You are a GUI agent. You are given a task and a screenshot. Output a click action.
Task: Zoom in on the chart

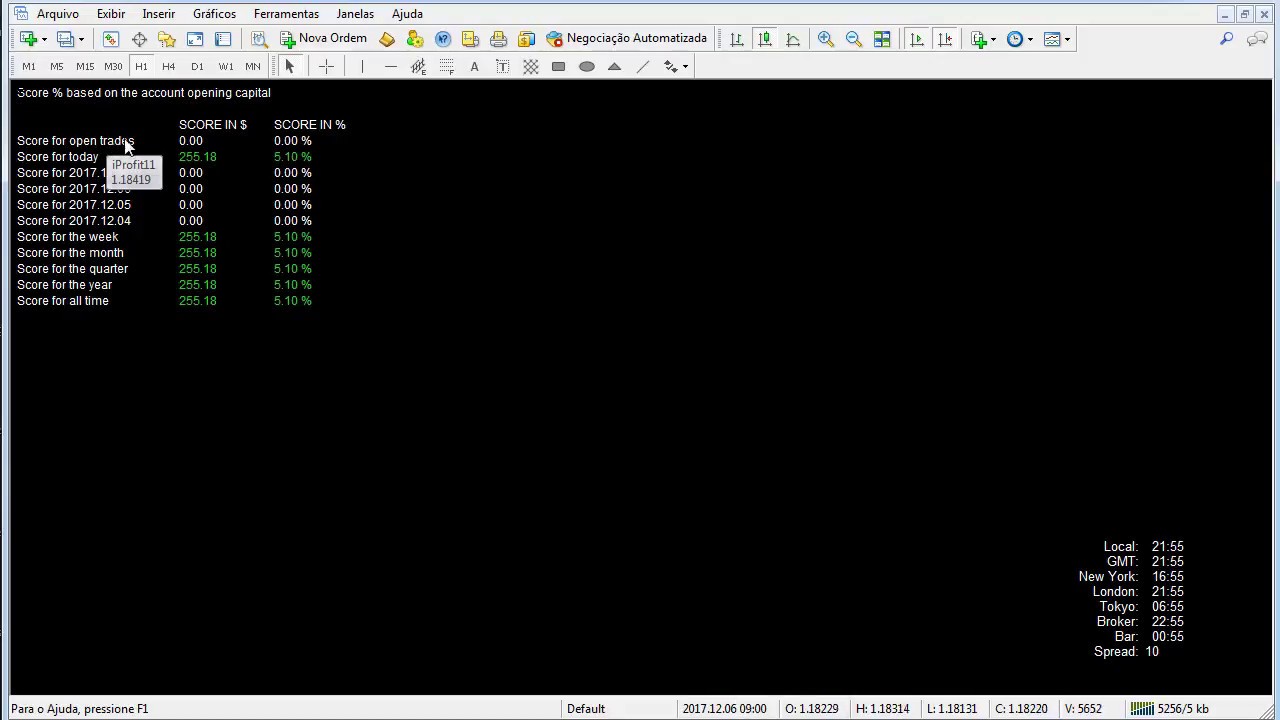(x=826, y=39)
